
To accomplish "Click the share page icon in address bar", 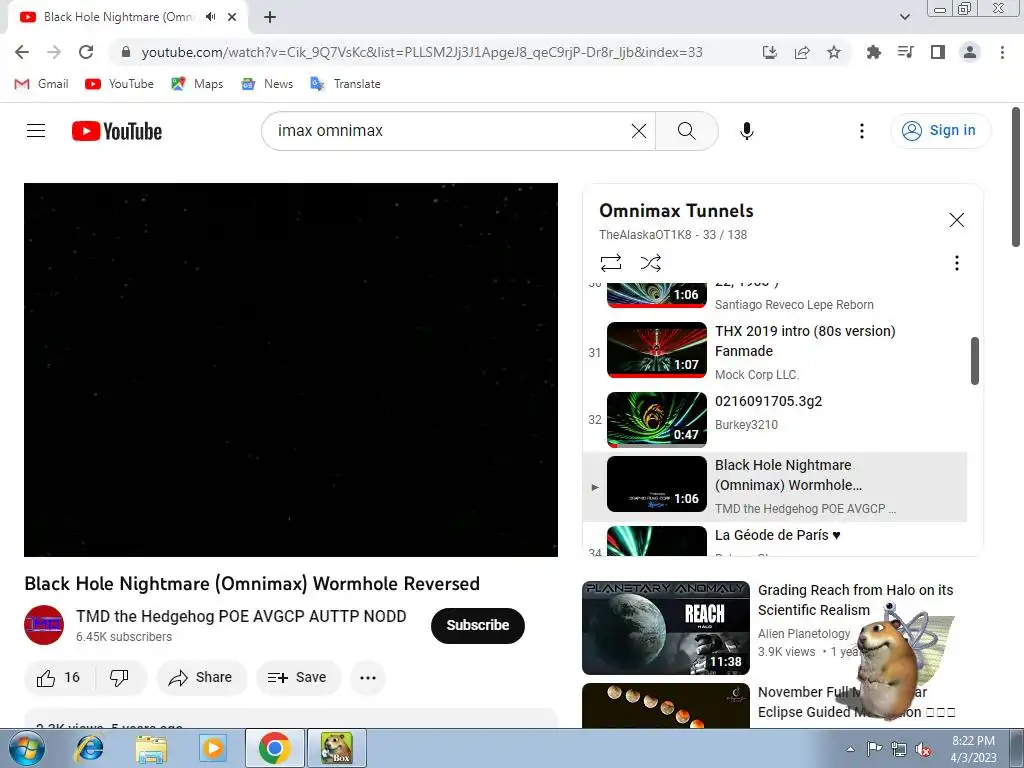I will [802, 52].
